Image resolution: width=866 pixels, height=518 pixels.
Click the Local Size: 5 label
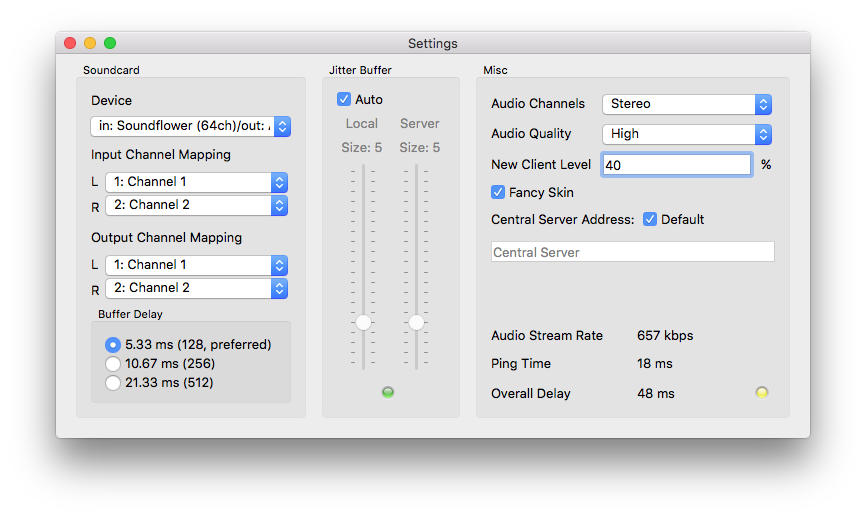click(x=362, y=147)
